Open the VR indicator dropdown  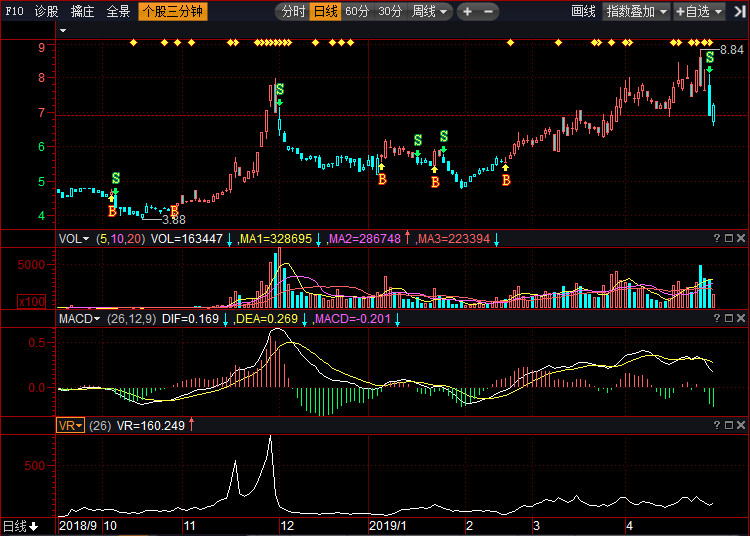click(70, 426)
